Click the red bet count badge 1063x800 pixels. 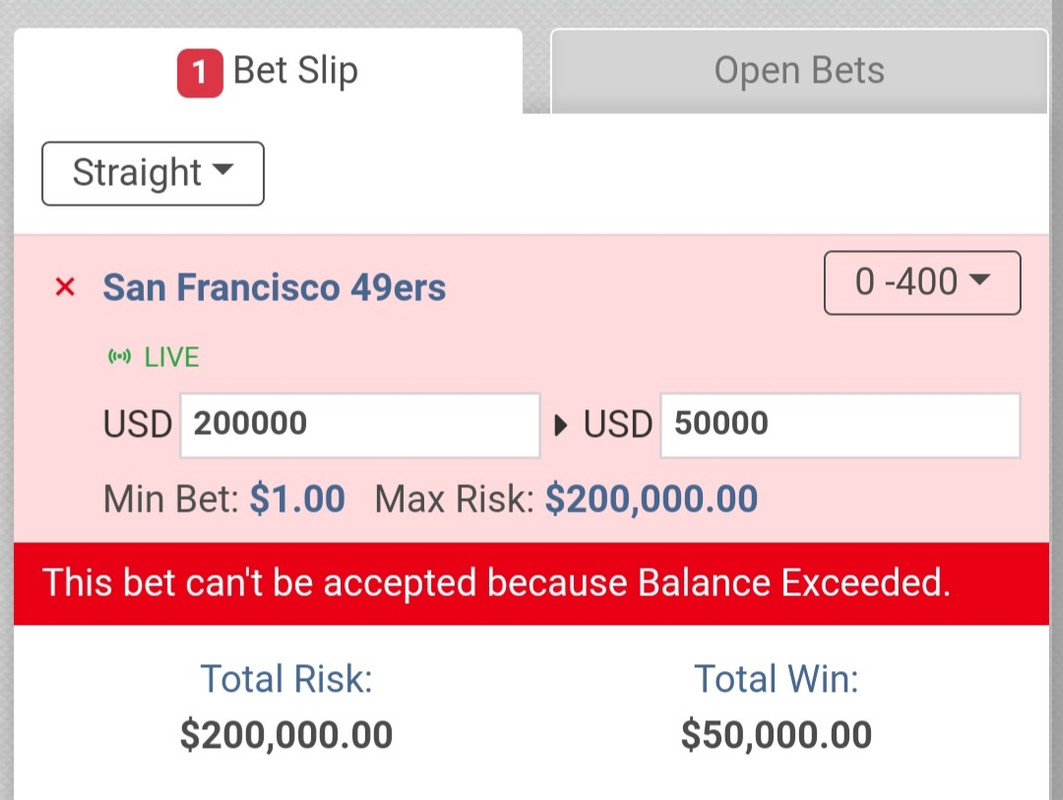coord(200,73)
